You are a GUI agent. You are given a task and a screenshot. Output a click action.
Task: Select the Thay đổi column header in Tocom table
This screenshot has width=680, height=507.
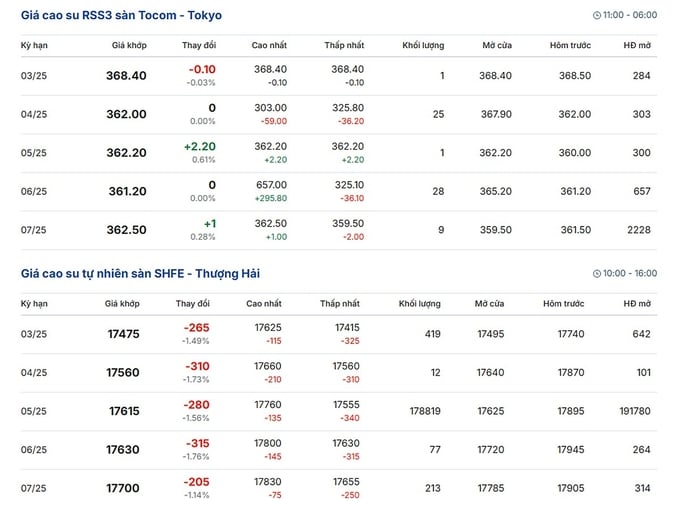(199, 45)
